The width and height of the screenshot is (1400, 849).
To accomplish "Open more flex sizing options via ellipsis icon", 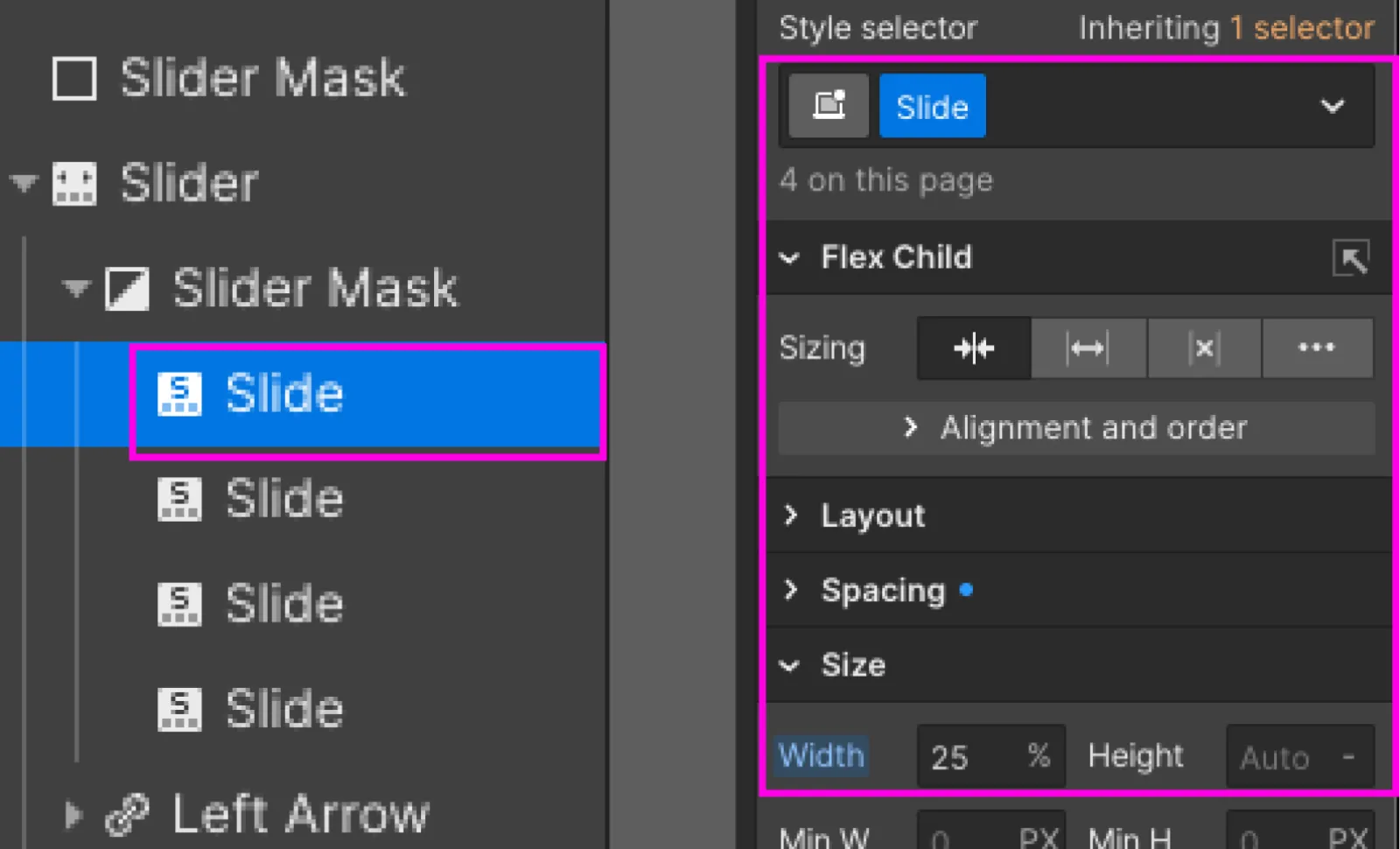I will (x=1317, y=347).
